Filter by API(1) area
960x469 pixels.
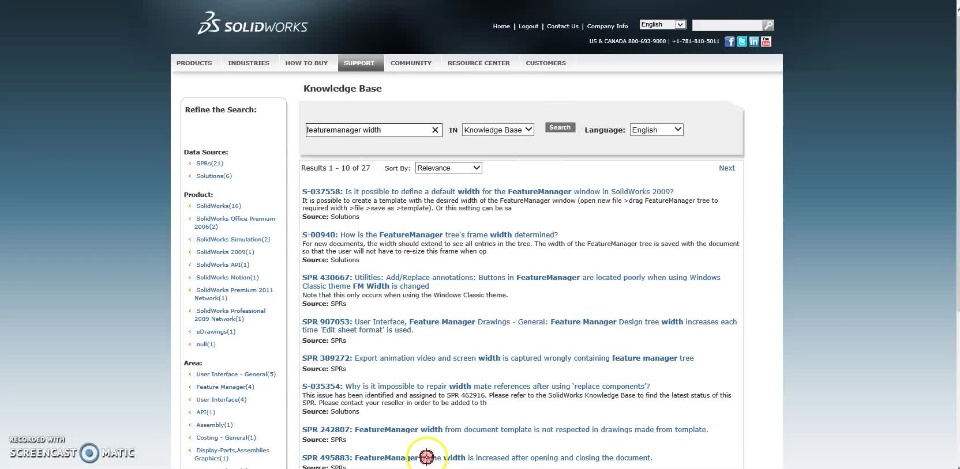(205, 412)
